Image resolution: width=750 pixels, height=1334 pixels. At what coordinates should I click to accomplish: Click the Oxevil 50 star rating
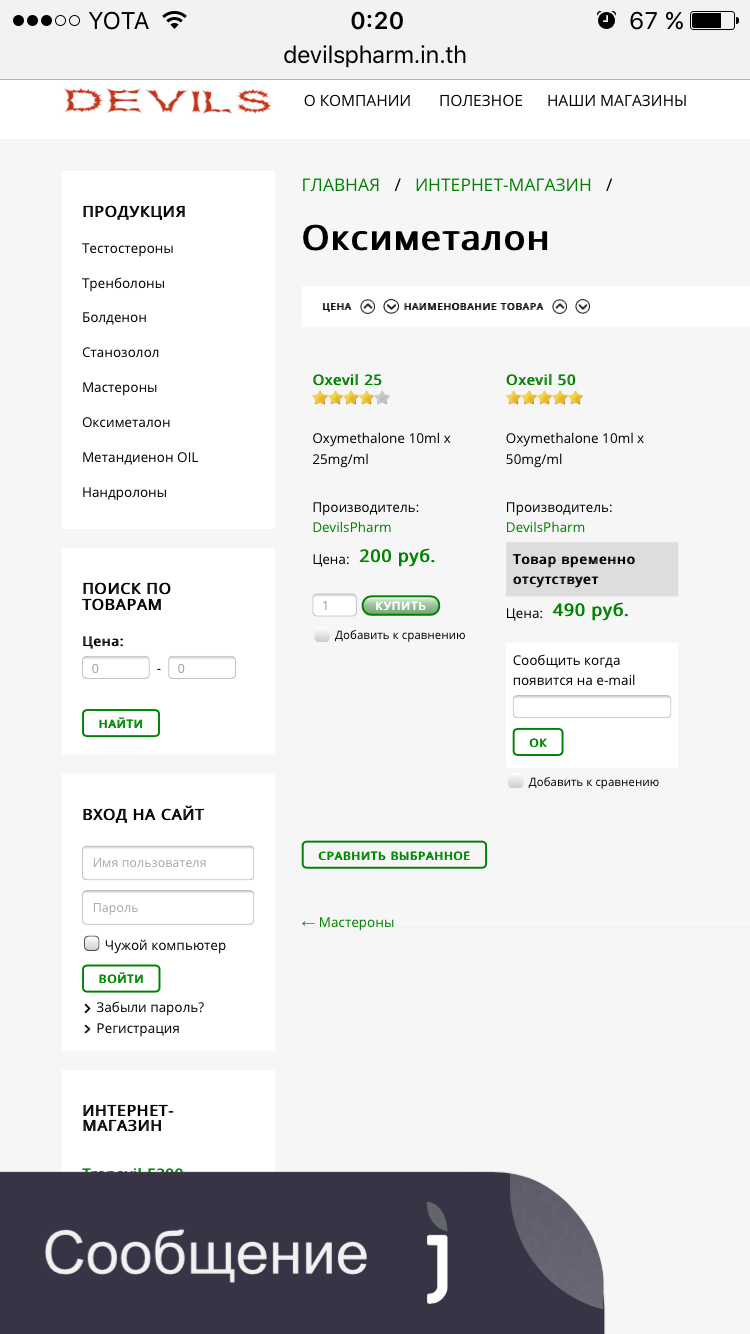click(x=544, y=398)
